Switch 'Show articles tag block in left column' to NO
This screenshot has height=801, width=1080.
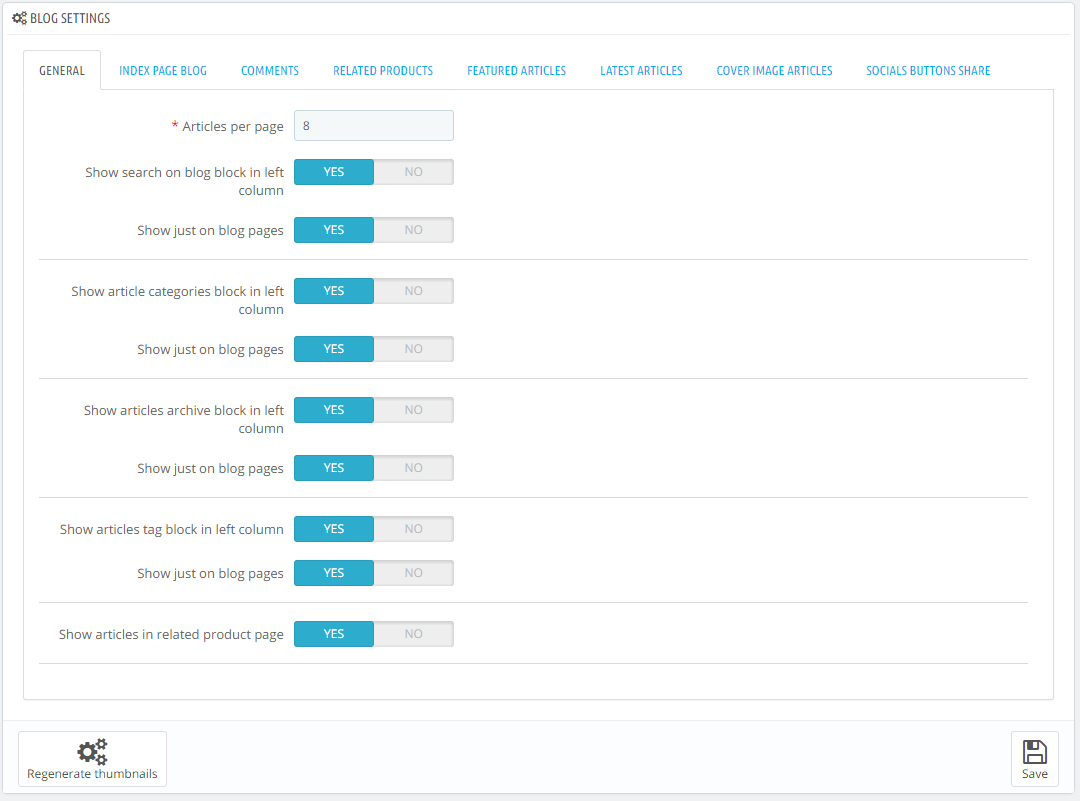tap(414, 529)
